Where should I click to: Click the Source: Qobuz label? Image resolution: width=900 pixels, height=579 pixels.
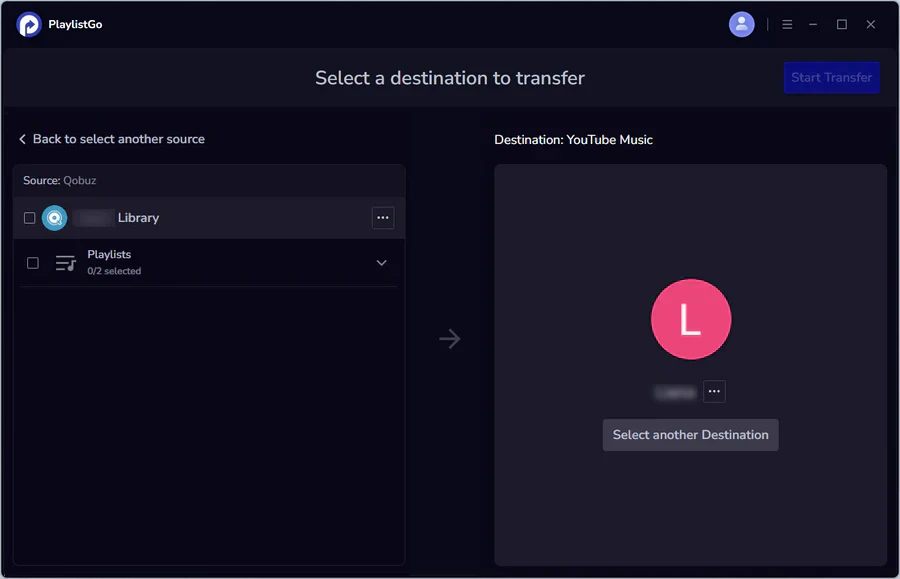60,180
